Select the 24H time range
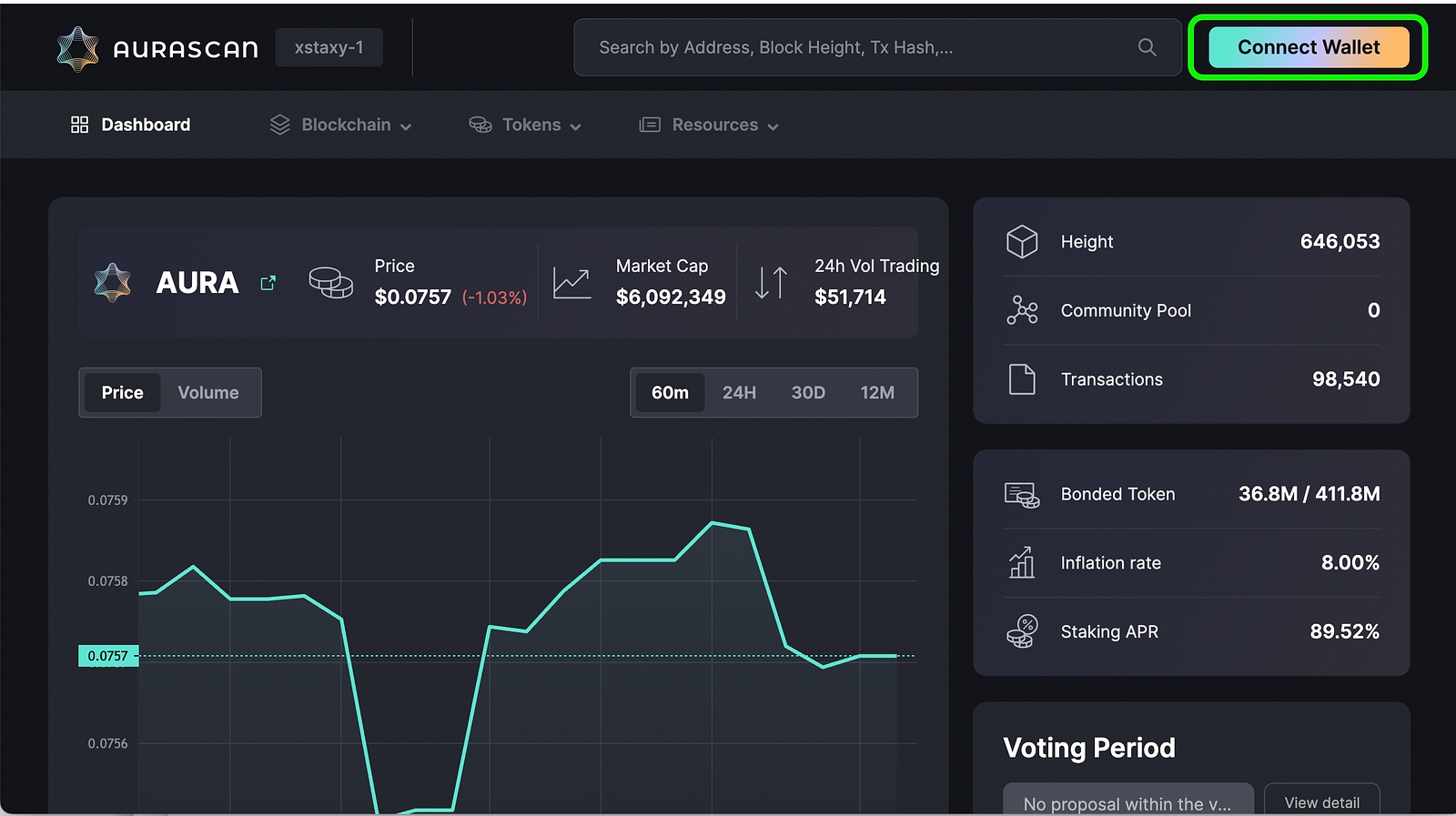The height and width of the screenshot is (816, 1456). [739, 393]
